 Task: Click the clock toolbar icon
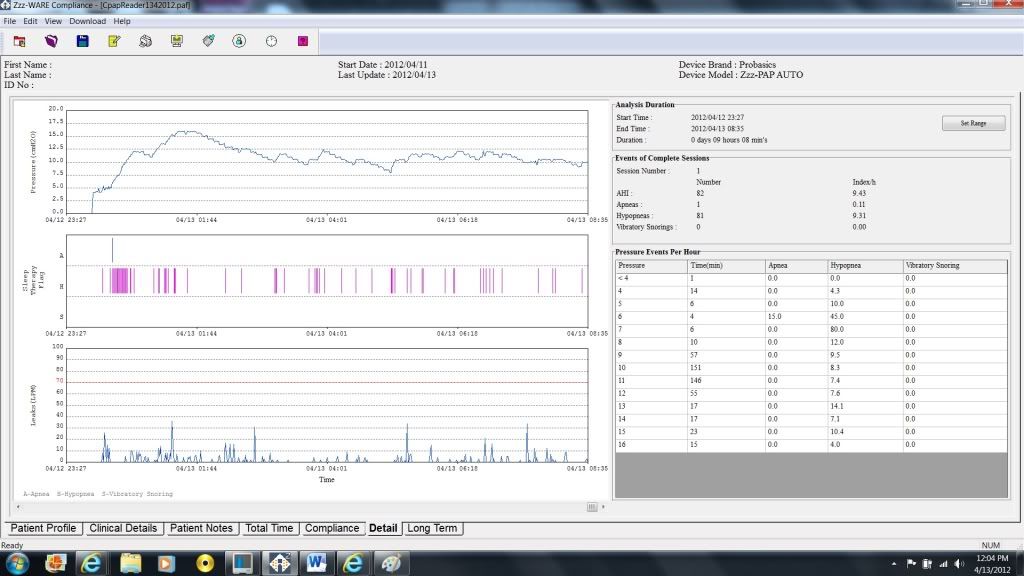tap(271, 41)
